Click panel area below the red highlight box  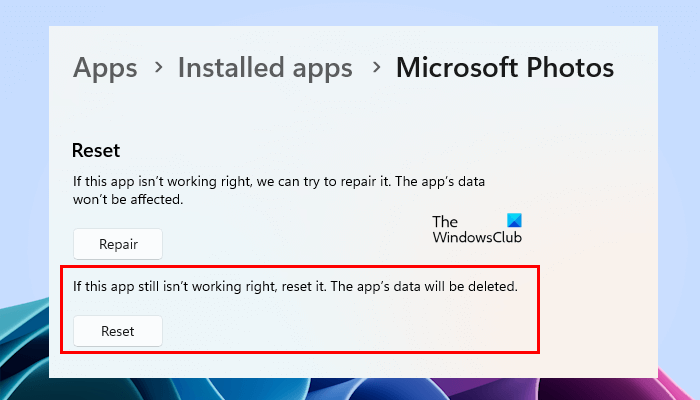(x=350, y=365)
